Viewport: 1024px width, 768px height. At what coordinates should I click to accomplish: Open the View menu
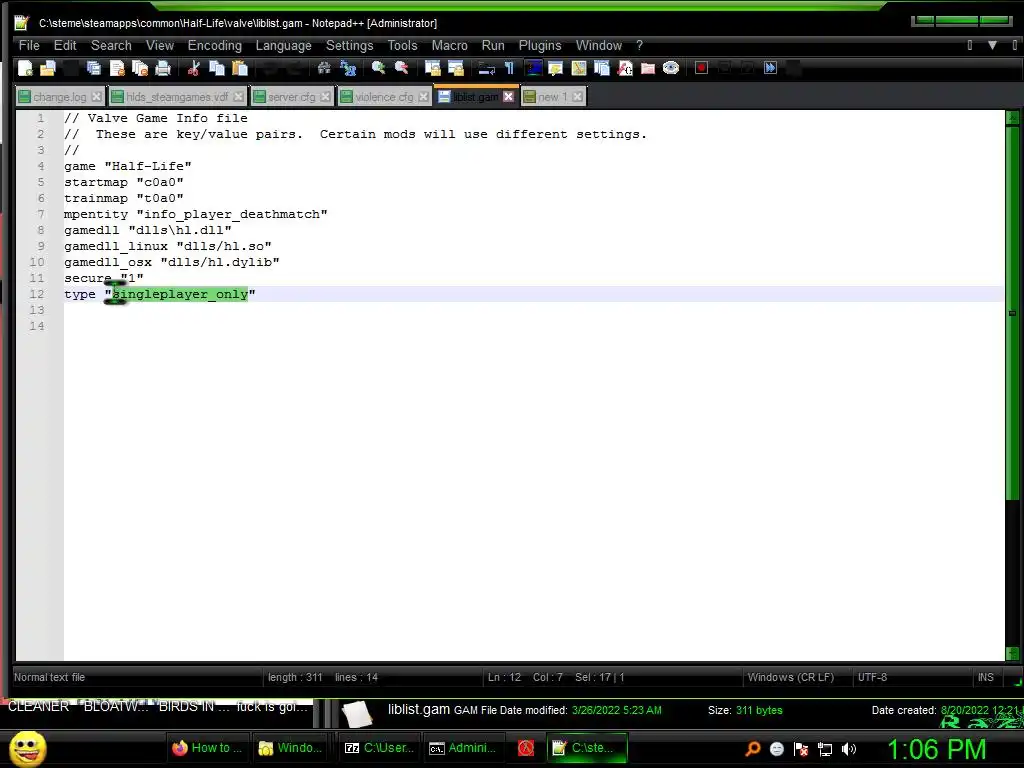(160, 45)
